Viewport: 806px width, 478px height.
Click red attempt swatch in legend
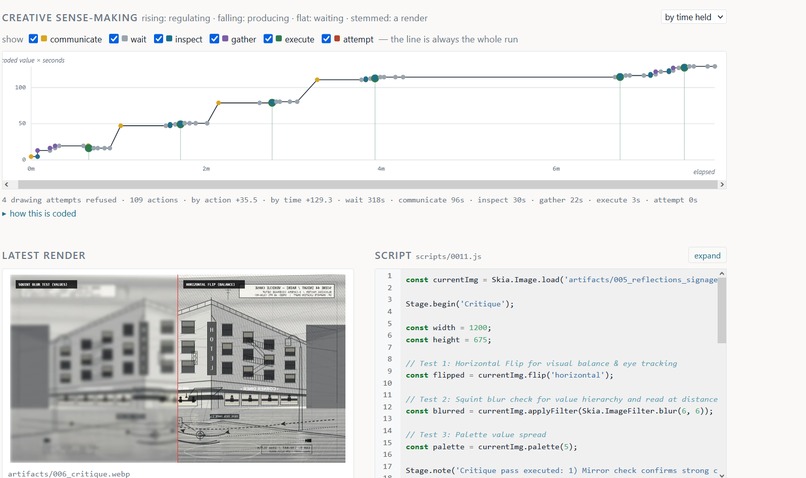[337, 39]
